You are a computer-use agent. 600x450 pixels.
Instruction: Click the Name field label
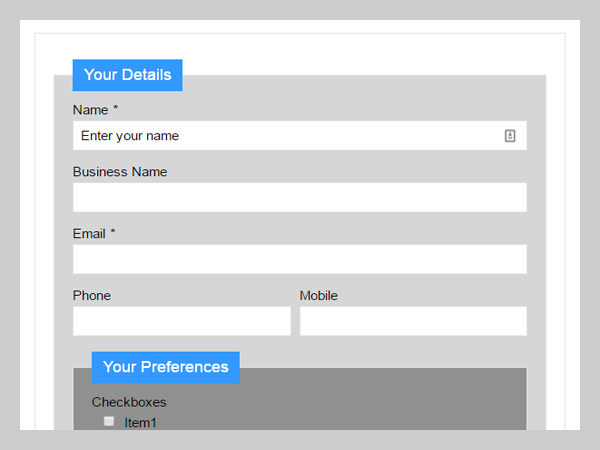[90, 110]
